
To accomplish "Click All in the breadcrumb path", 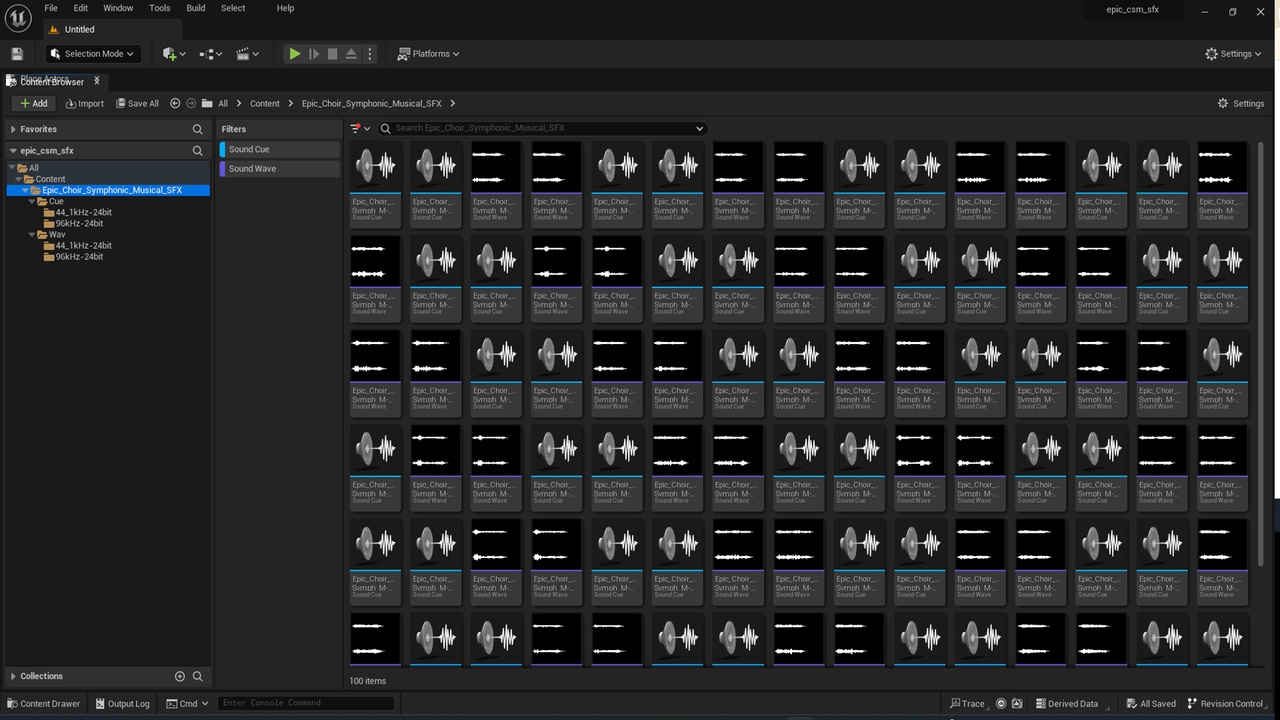I will click(223, 103).
